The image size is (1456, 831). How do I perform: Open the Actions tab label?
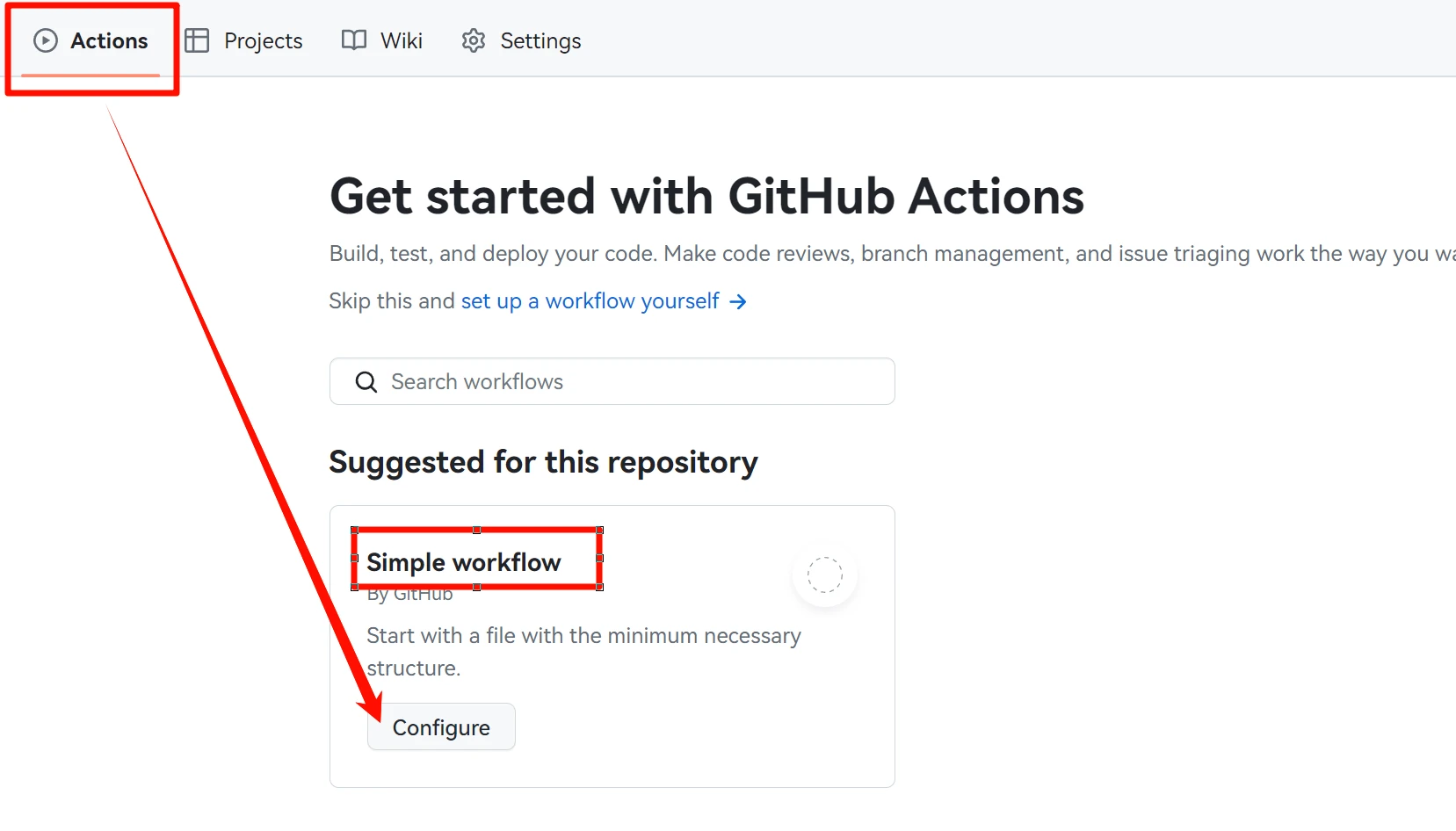109,40
